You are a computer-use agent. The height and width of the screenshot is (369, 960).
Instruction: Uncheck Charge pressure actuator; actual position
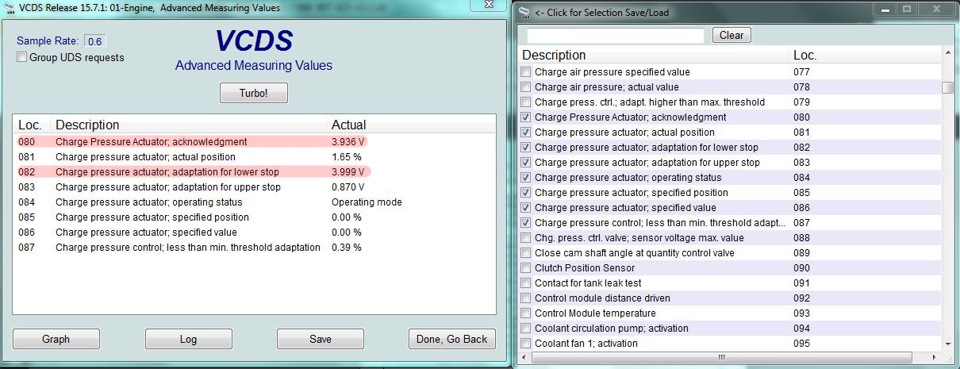coord(525,132)
